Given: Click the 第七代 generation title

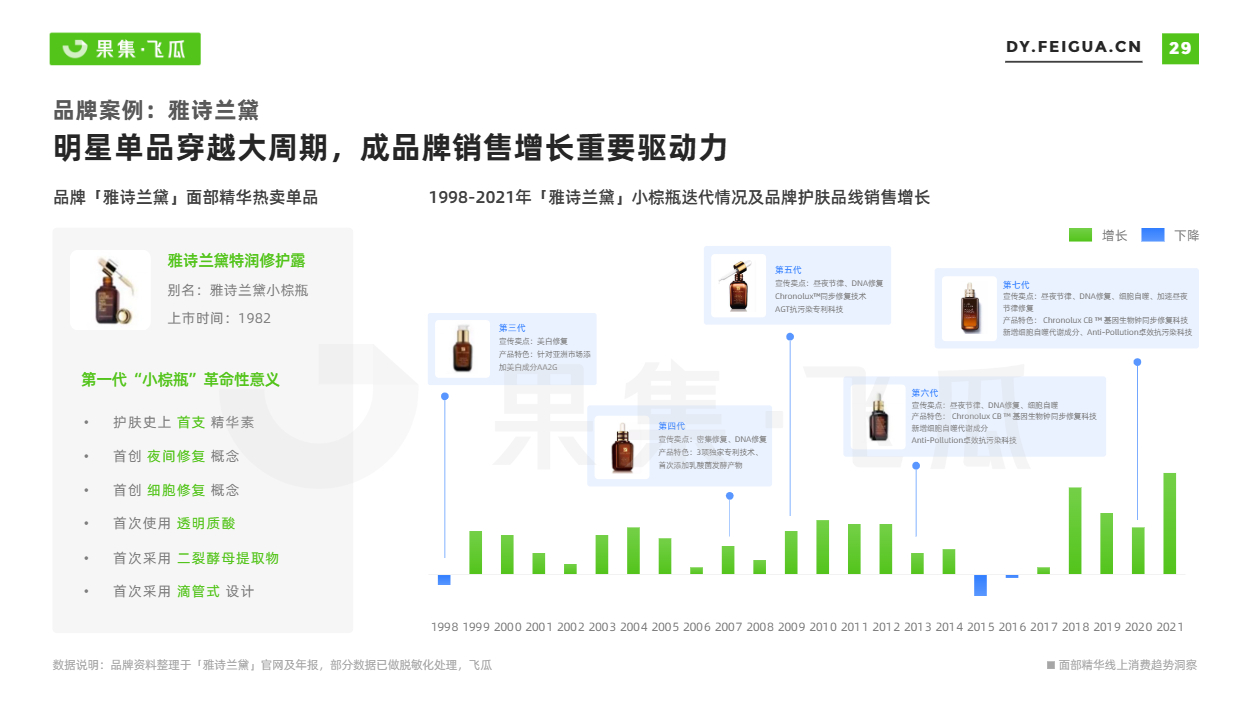Looking at the screenshot, I should 1016,285.
